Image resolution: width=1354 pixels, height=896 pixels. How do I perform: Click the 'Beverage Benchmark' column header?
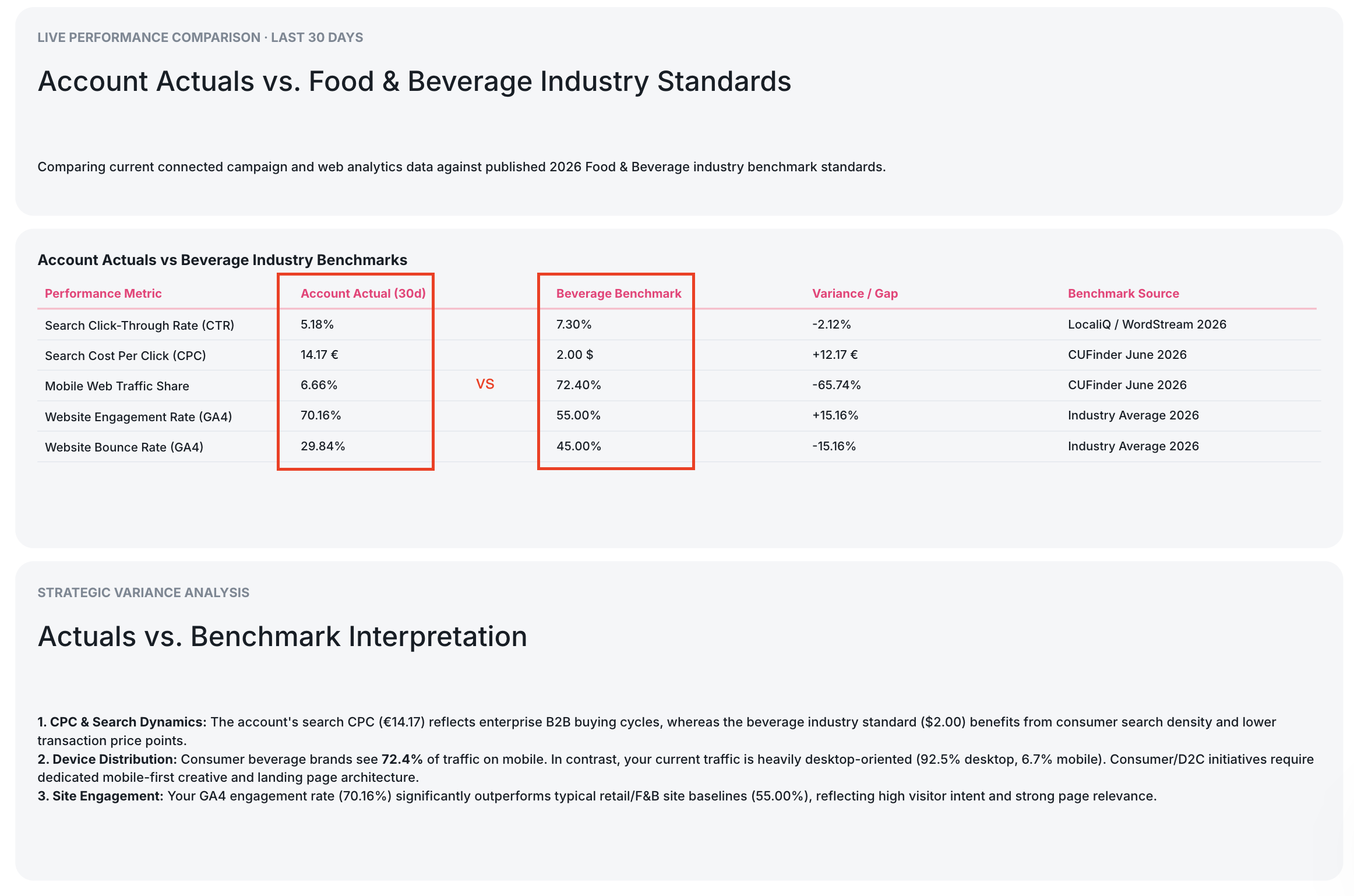click(619, 294)
